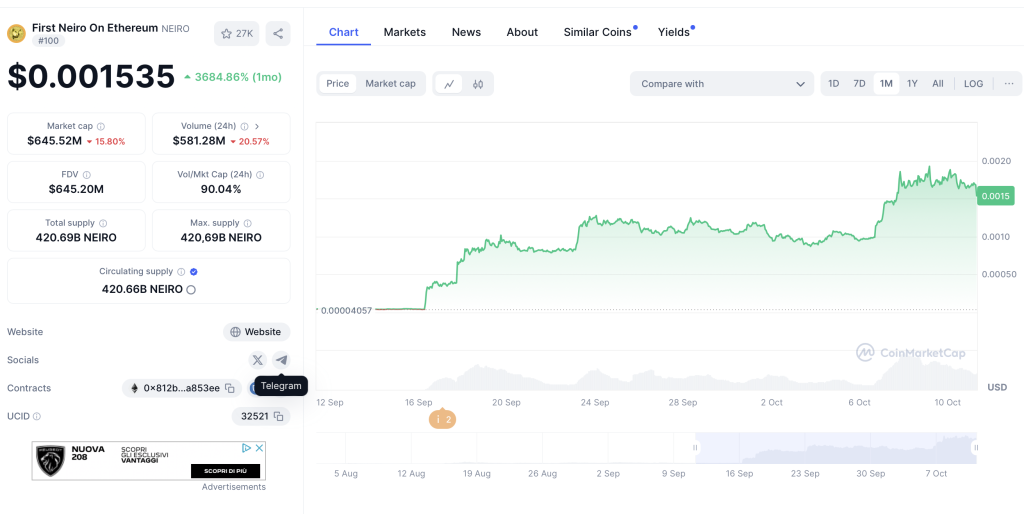Click the $581.28M volume value
The width and height of the screenshot is (1024, 514).
click(199, 140)
